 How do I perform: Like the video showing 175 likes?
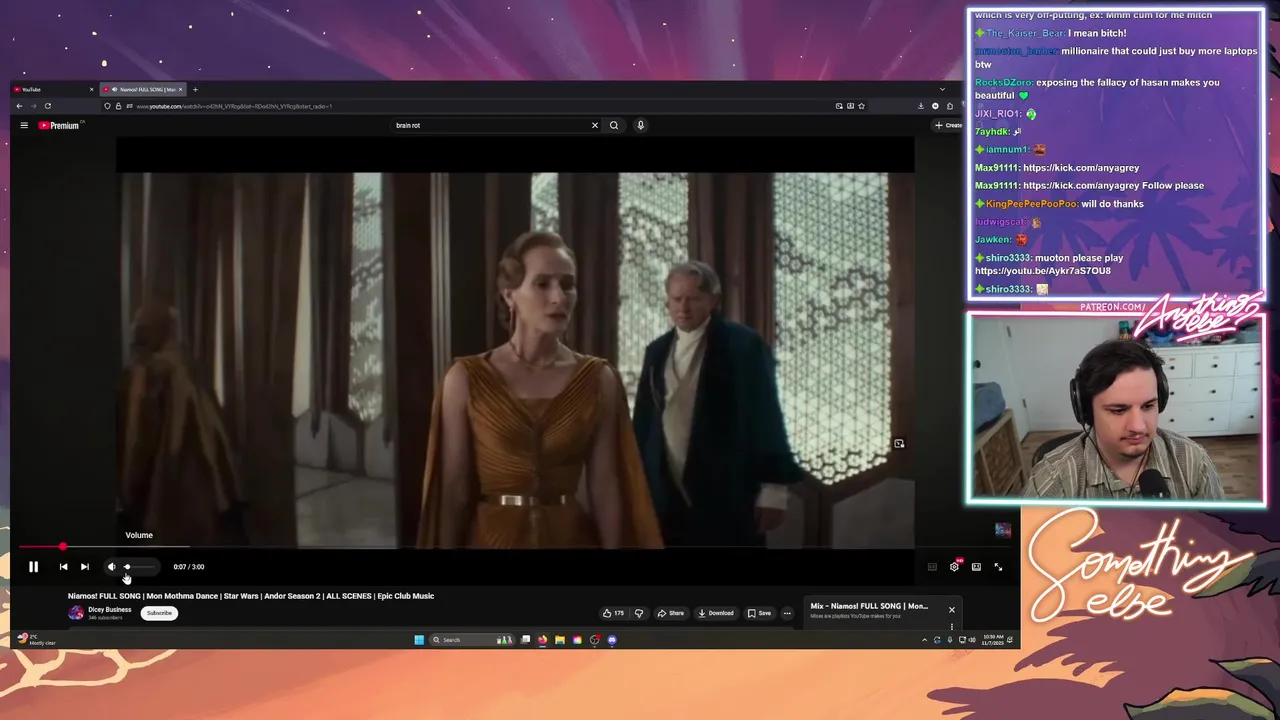click(x=613, y=613)
